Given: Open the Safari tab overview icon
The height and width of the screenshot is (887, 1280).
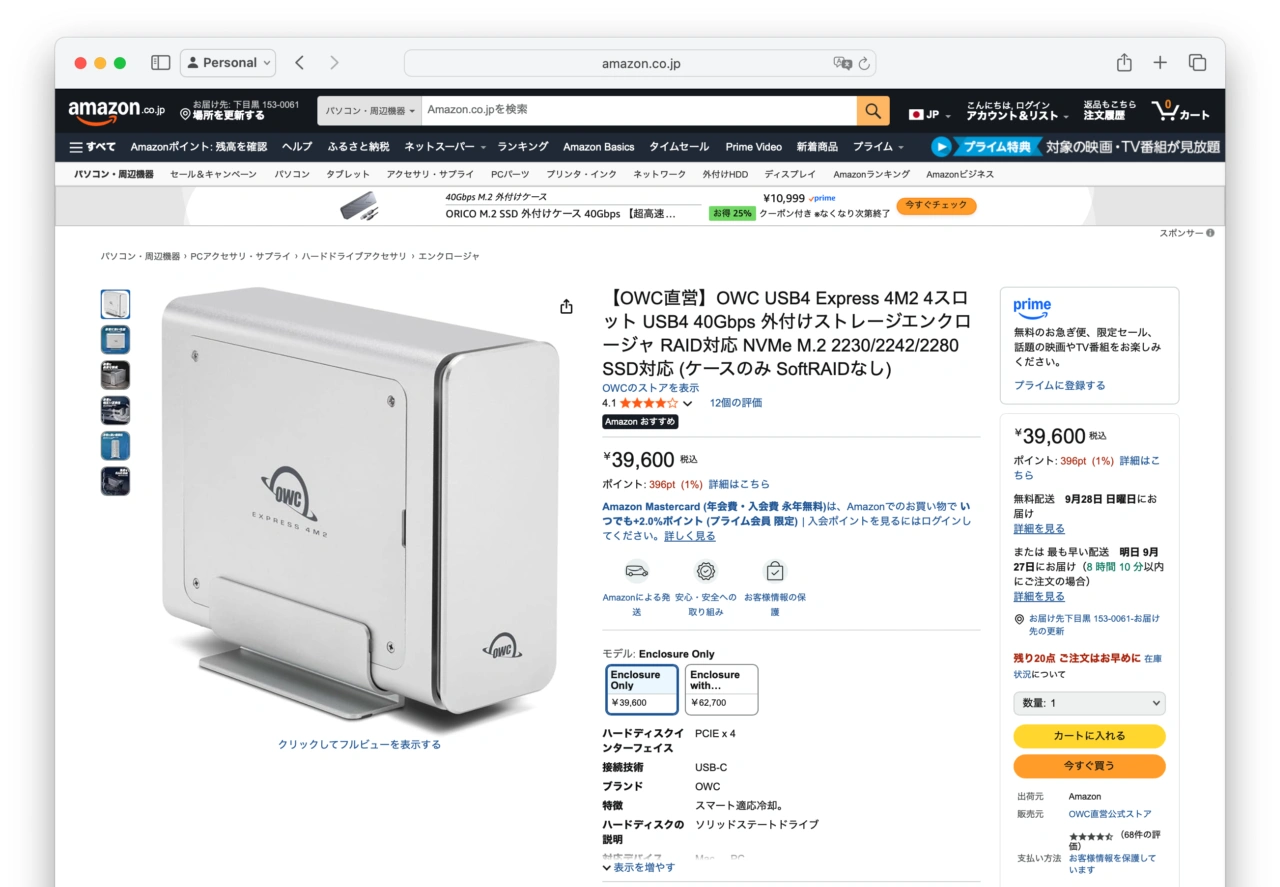Looking at the screenshot, I should click(1197, 63).
